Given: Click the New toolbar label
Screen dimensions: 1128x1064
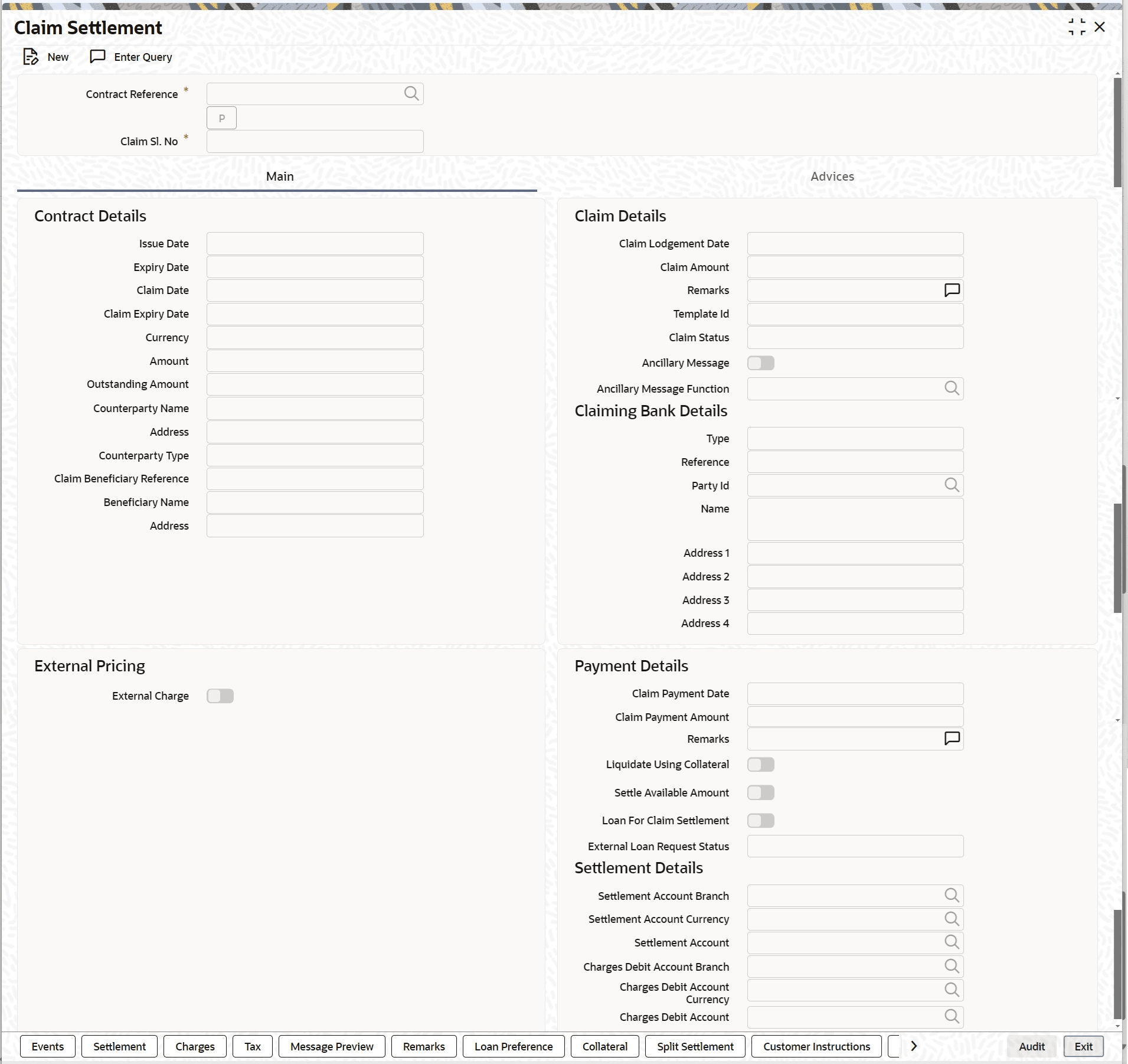Looking at the screenshot, I should click(x=58, y=57).
